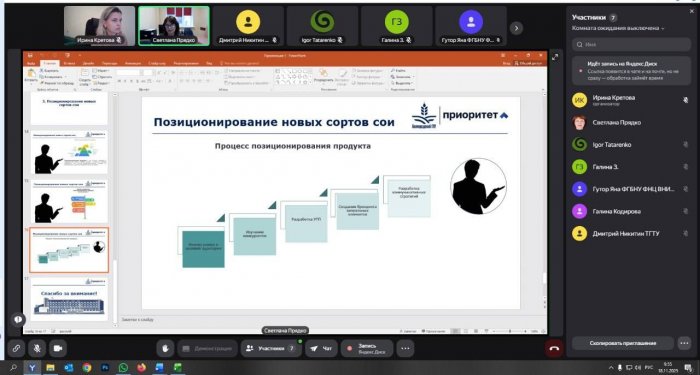This screenshot has height=375, width=700.
Task: Open Google Chrome in taskbar
Action: 87,368
